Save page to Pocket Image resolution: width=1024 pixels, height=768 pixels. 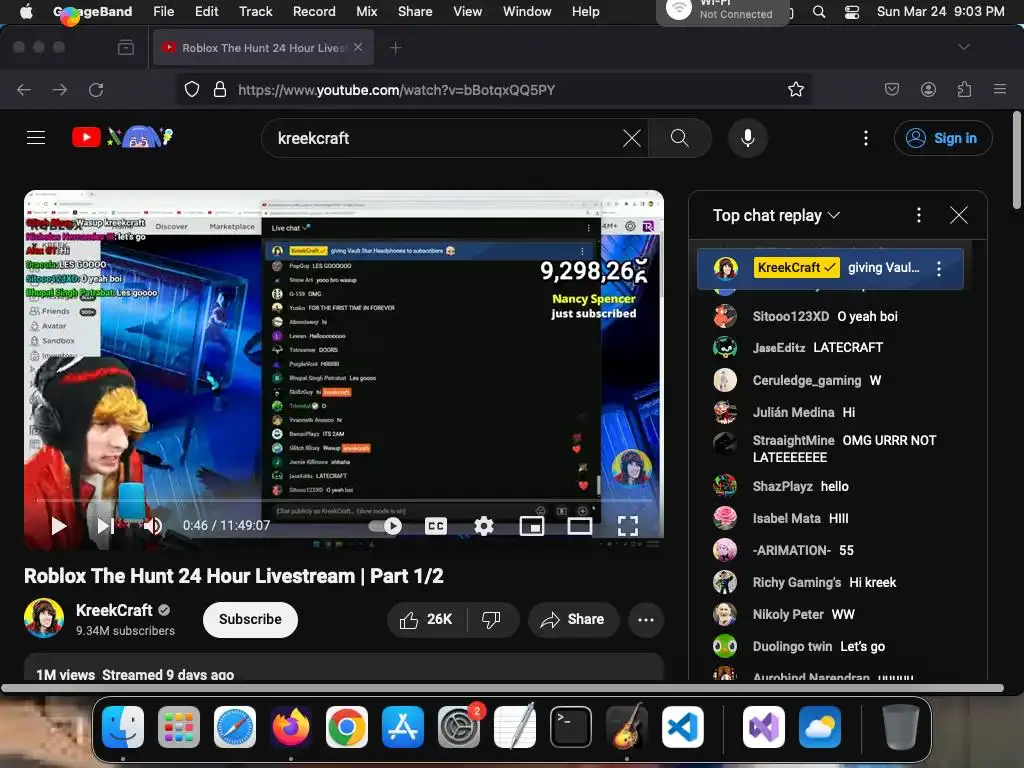coord(892,89)
